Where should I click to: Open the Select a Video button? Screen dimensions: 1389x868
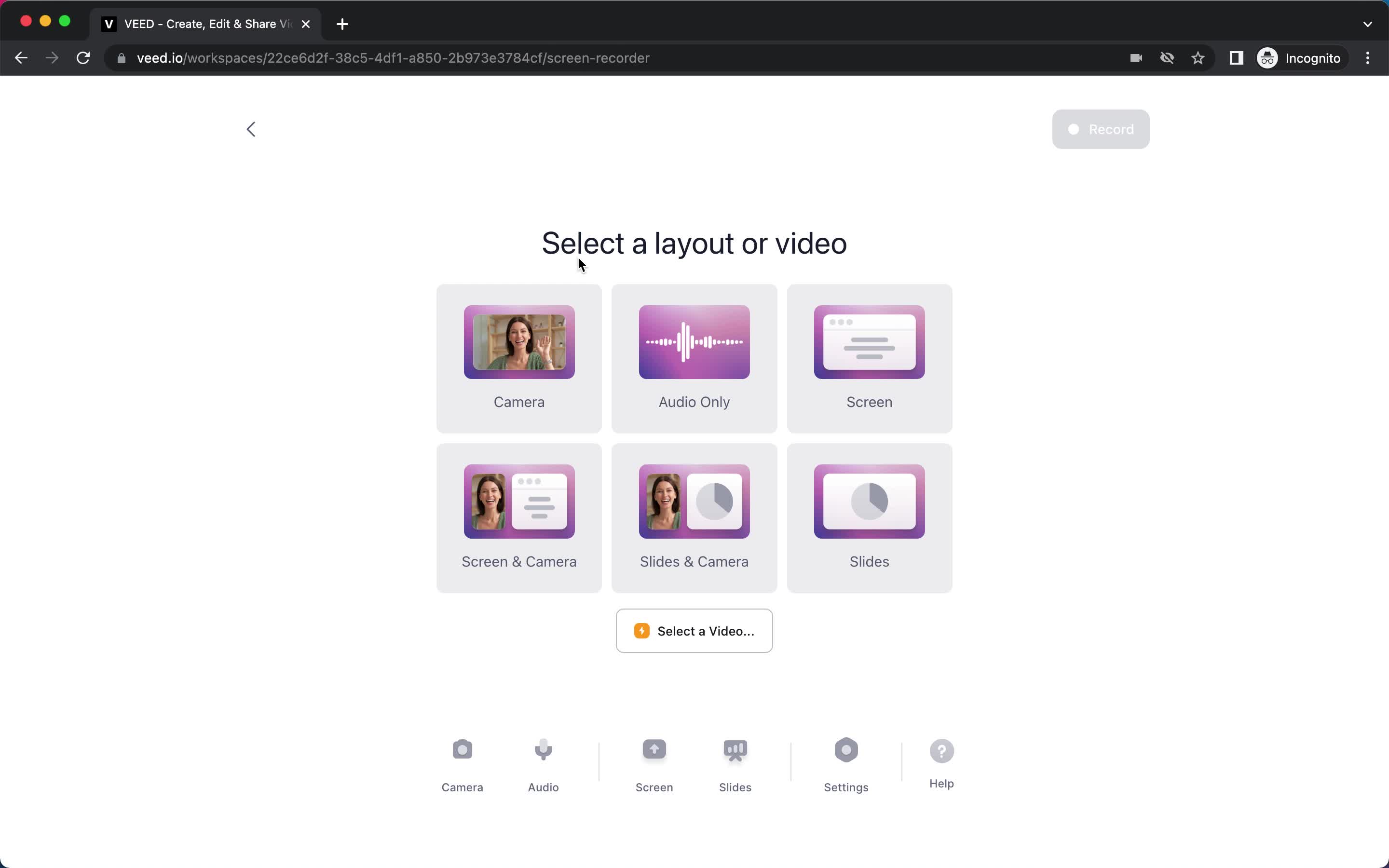click(x=694, y=630)
